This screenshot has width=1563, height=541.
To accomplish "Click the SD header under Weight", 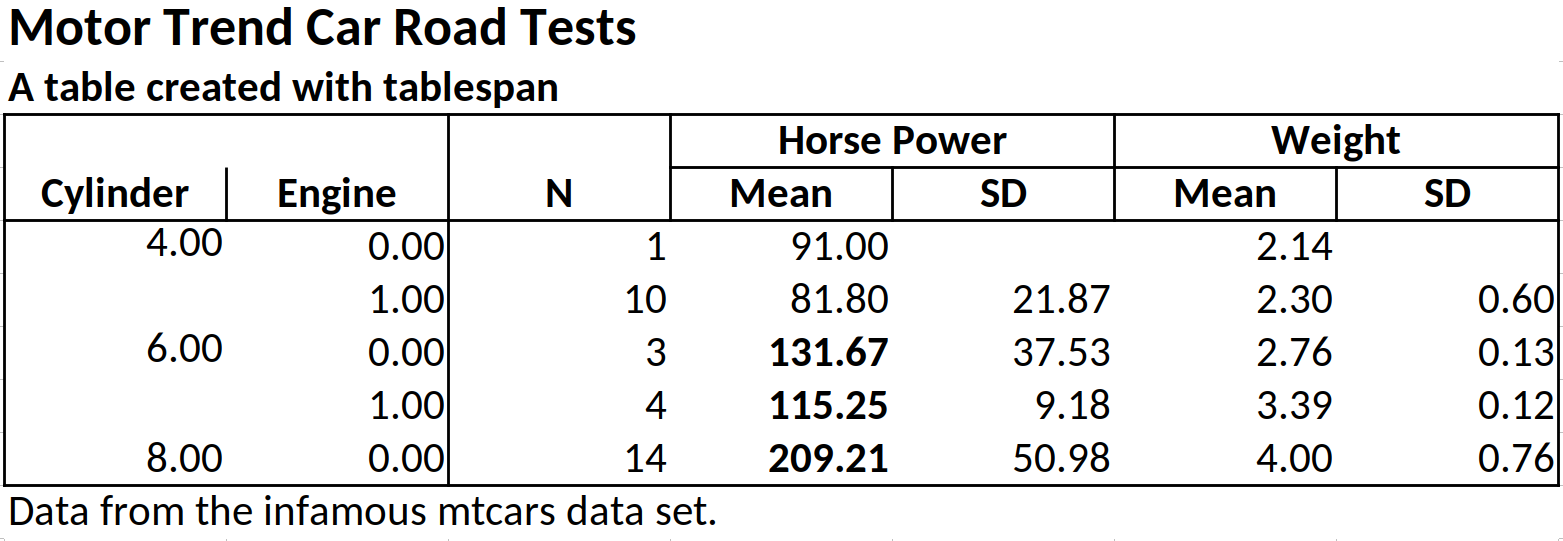I will click(x=1447, y=193).
